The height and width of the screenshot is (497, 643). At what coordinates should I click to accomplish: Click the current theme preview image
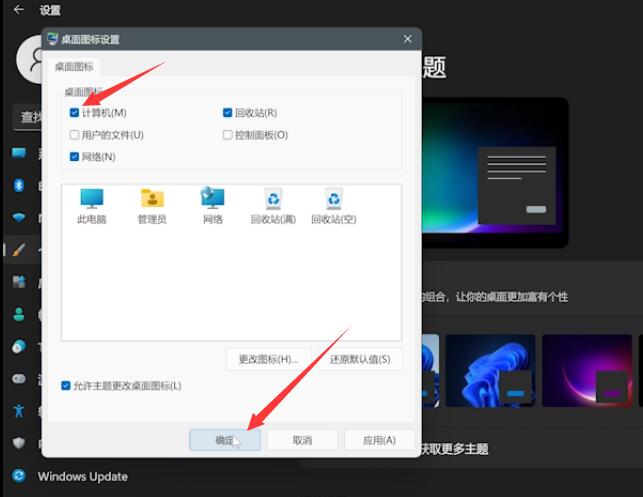pyautogui.click(x=495, y=172)
